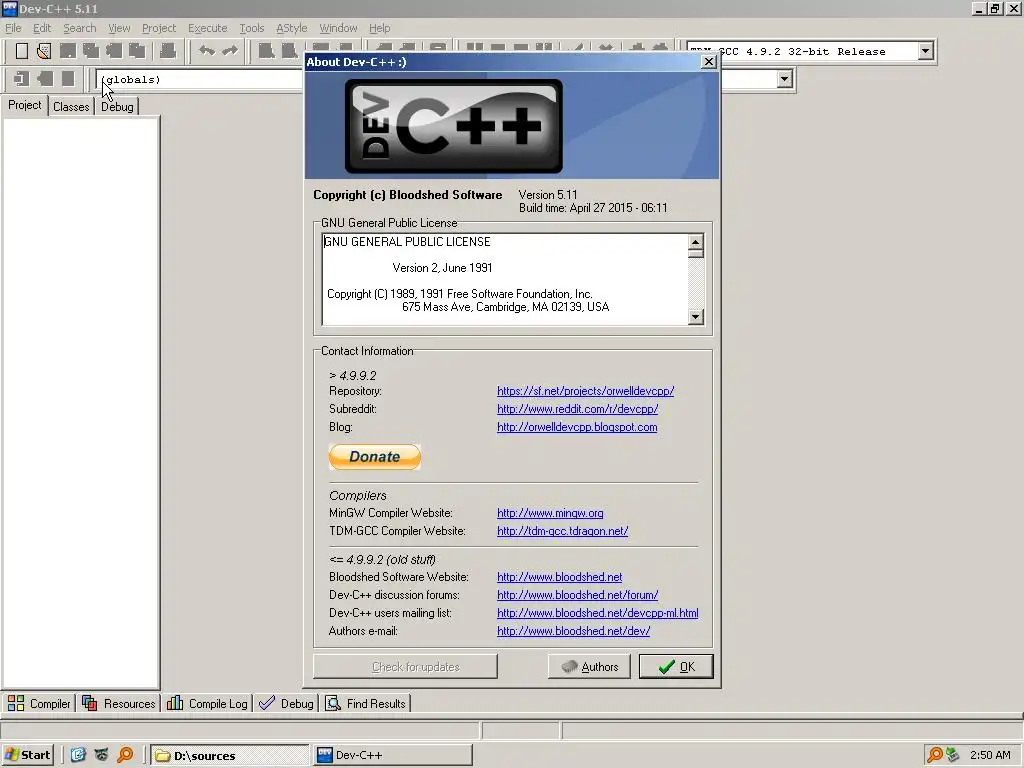Switch to the Project tab in sidebar
The width and height of the screenshot is (1024, 768).
click(25, 105)
